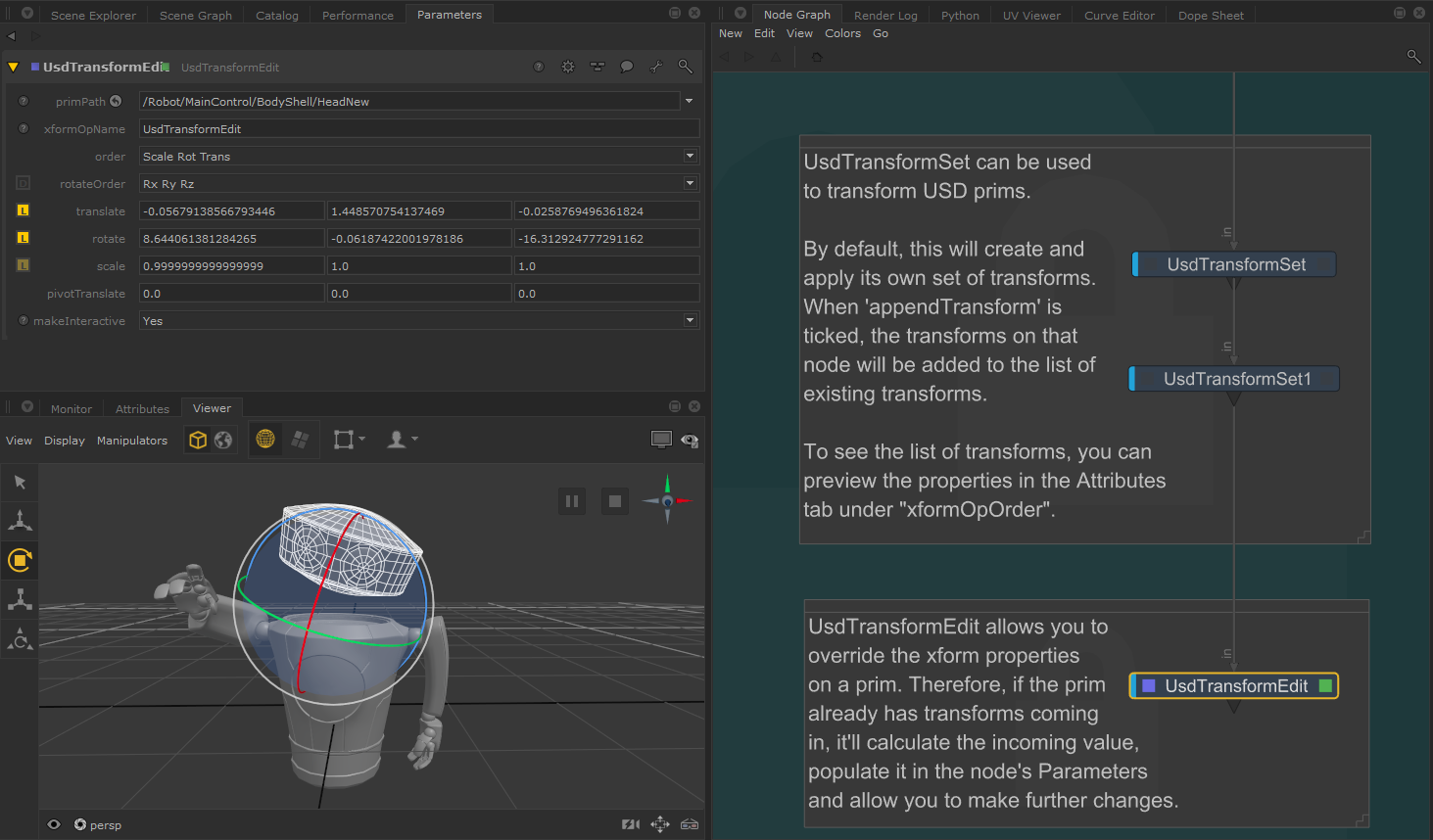This screenshot has height=840, width=1433.
Task: Switch to the Attributes tab
Action: pos(142,409)
